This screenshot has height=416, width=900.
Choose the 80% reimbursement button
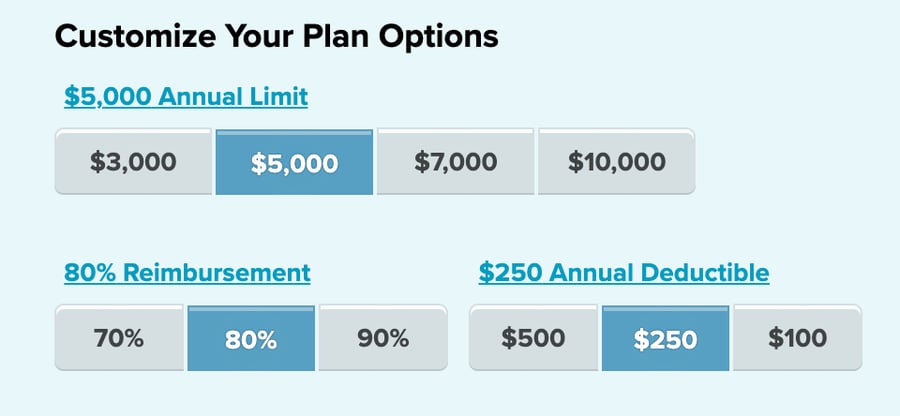pos(251,339)
